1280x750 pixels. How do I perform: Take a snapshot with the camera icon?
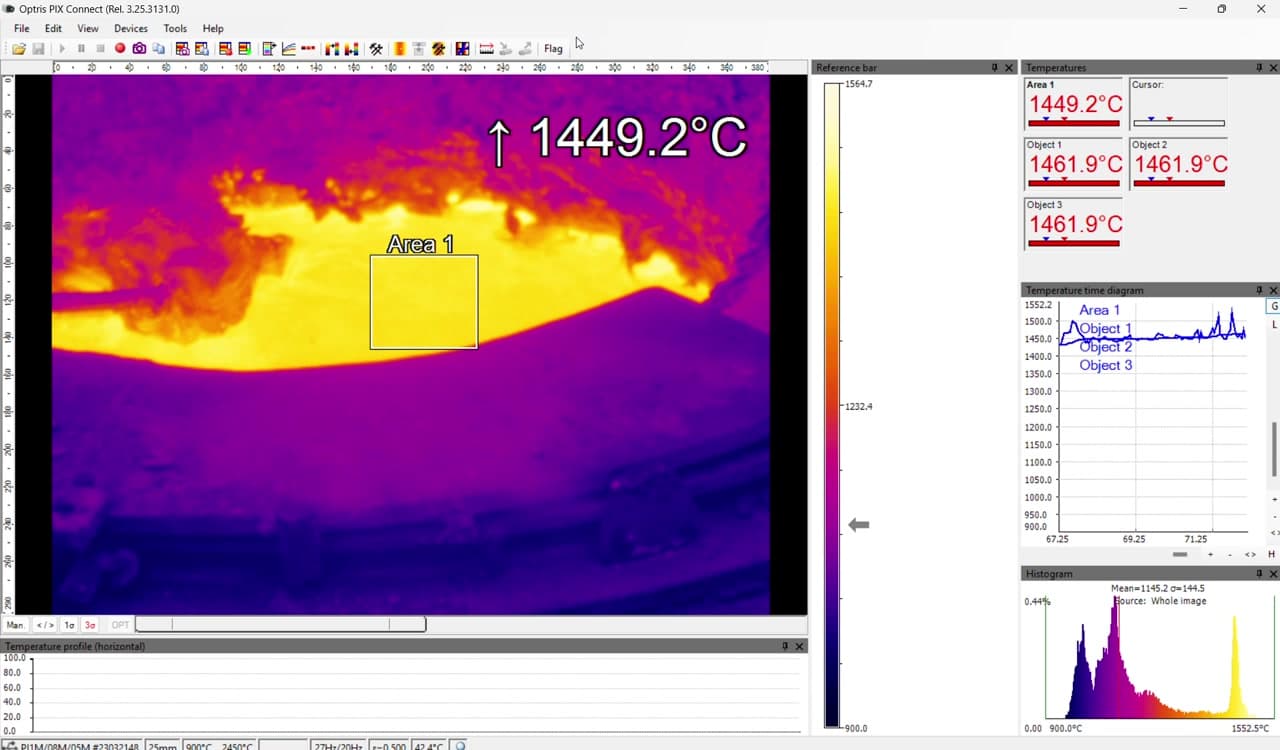pyautogui.click(x=139, y=48)
